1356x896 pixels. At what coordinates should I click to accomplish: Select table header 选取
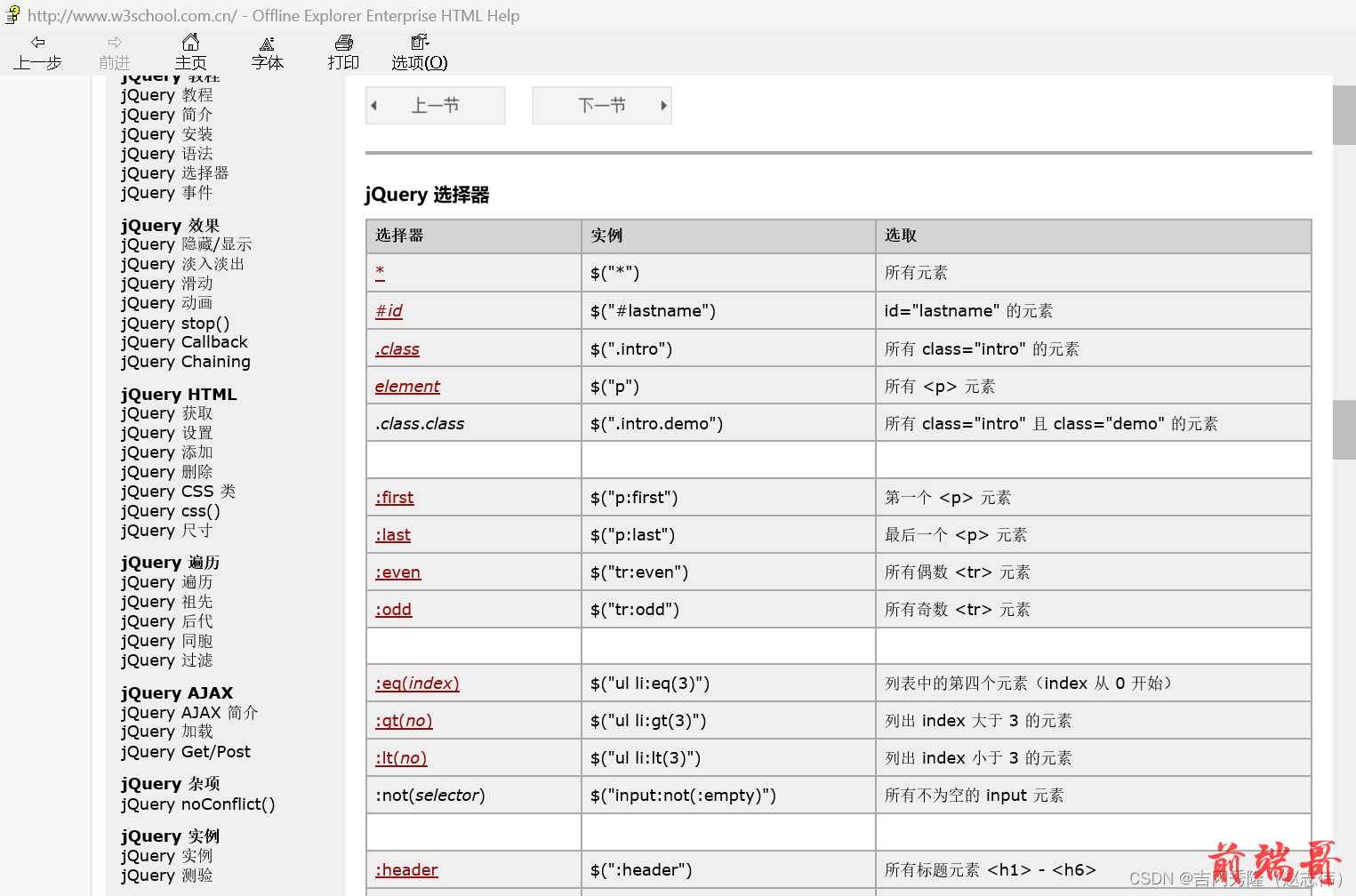[1094, 236]
